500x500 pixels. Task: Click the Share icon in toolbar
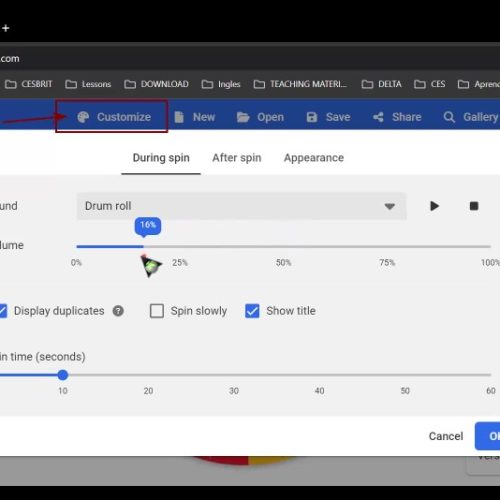tap(378, 117)
